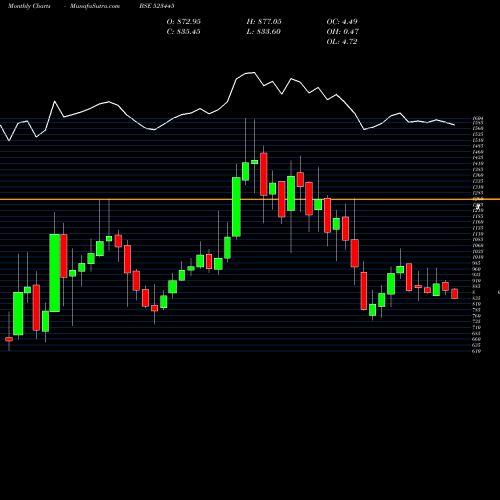
Task: Click the 'BSE 523445' symbol text
Action: [157, 6]
